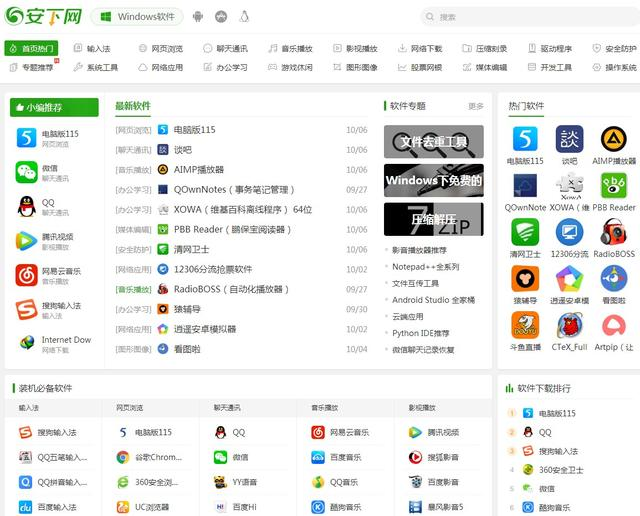
Task: Click the 文件去重工具 banner thumbnail
Action: 433,141
